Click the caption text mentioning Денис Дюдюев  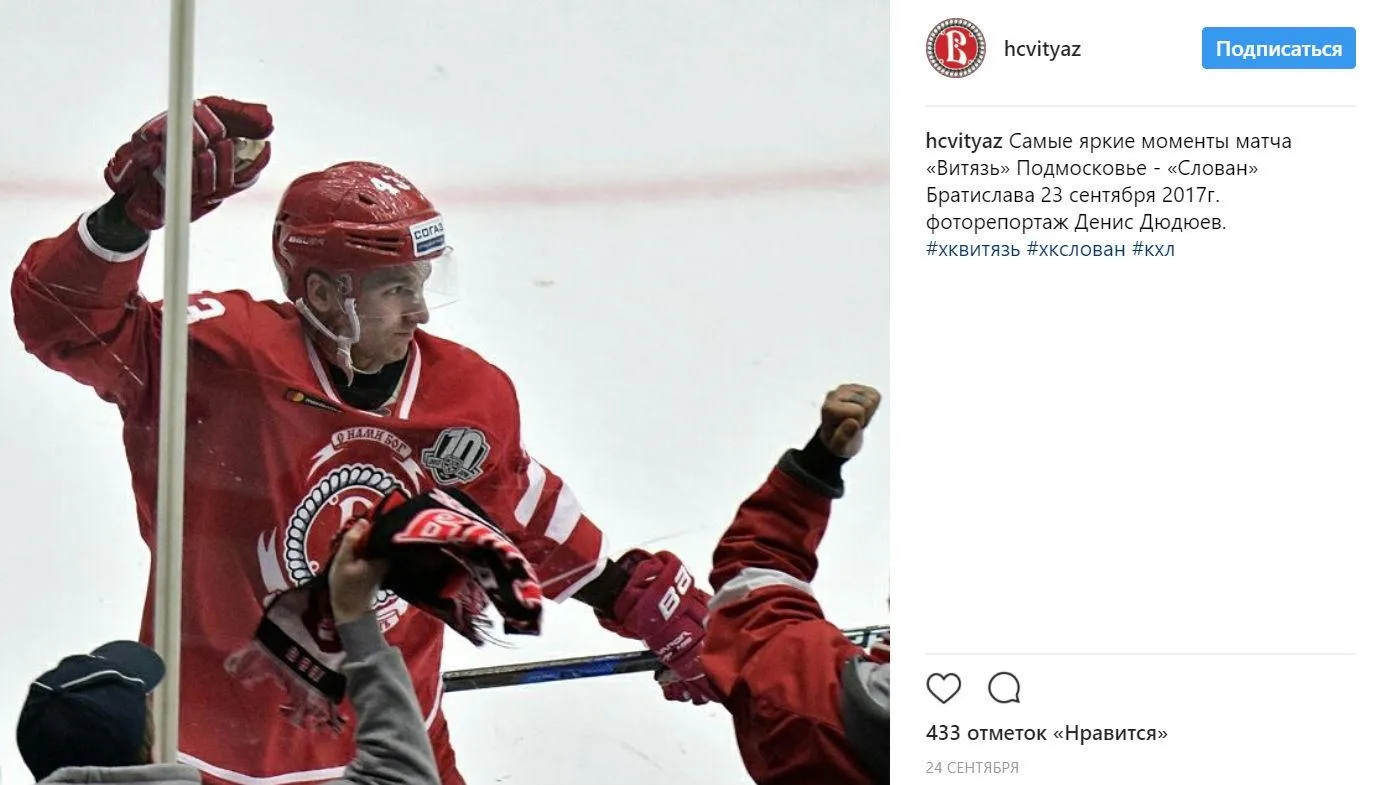pos(1076,223)
